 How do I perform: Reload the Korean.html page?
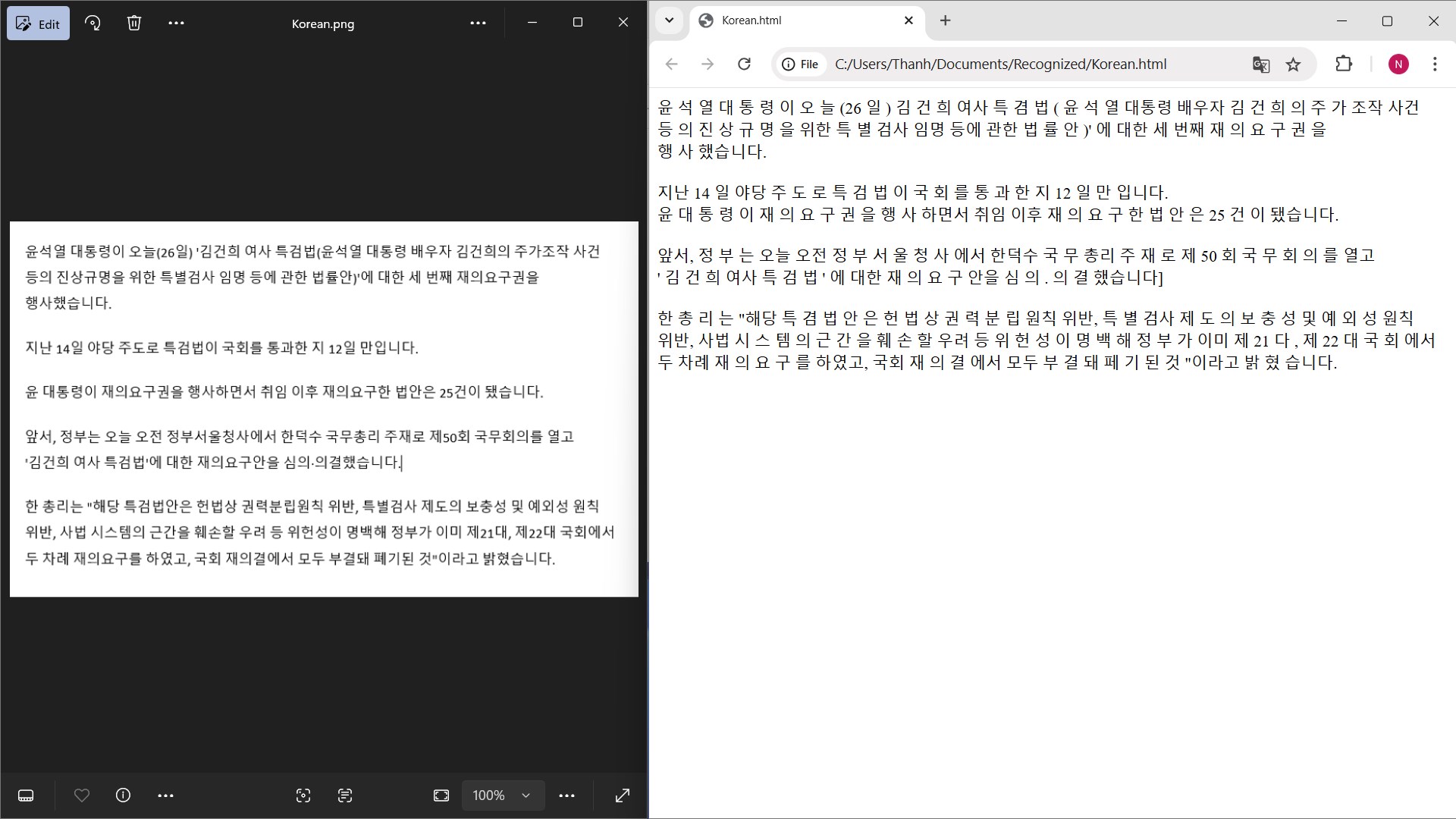coord(745,64)
